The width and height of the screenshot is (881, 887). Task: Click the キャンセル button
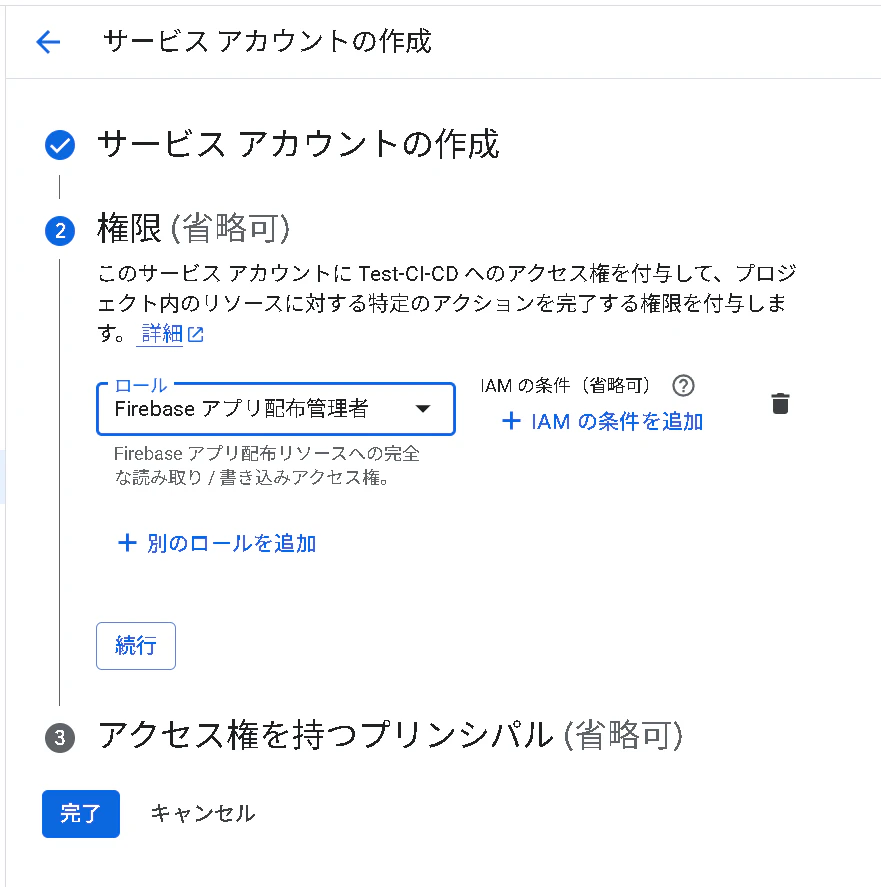[203, 813]
